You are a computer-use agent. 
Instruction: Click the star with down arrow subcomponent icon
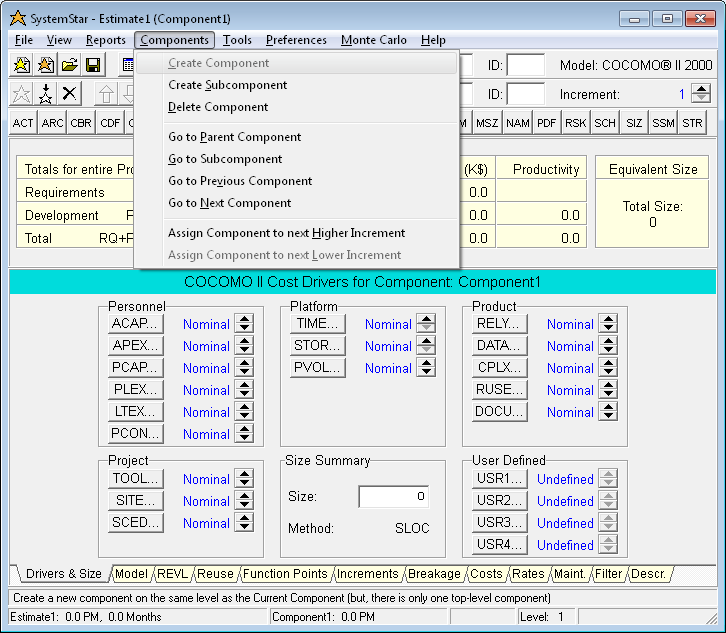[x=45, y=94]
